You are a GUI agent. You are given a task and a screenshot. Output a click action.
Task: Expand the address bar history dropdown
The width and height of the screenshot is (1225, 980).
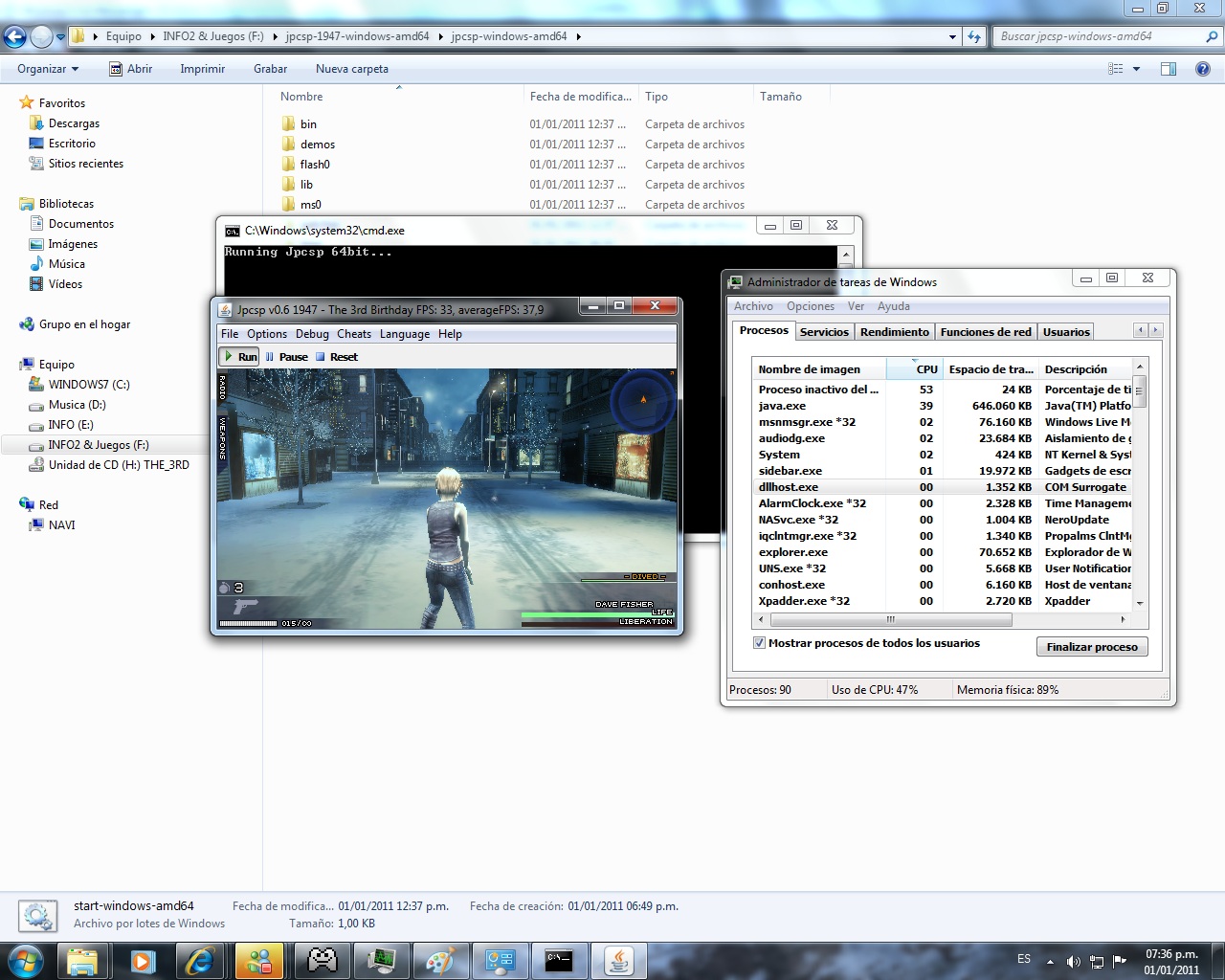tap(952, 37)
